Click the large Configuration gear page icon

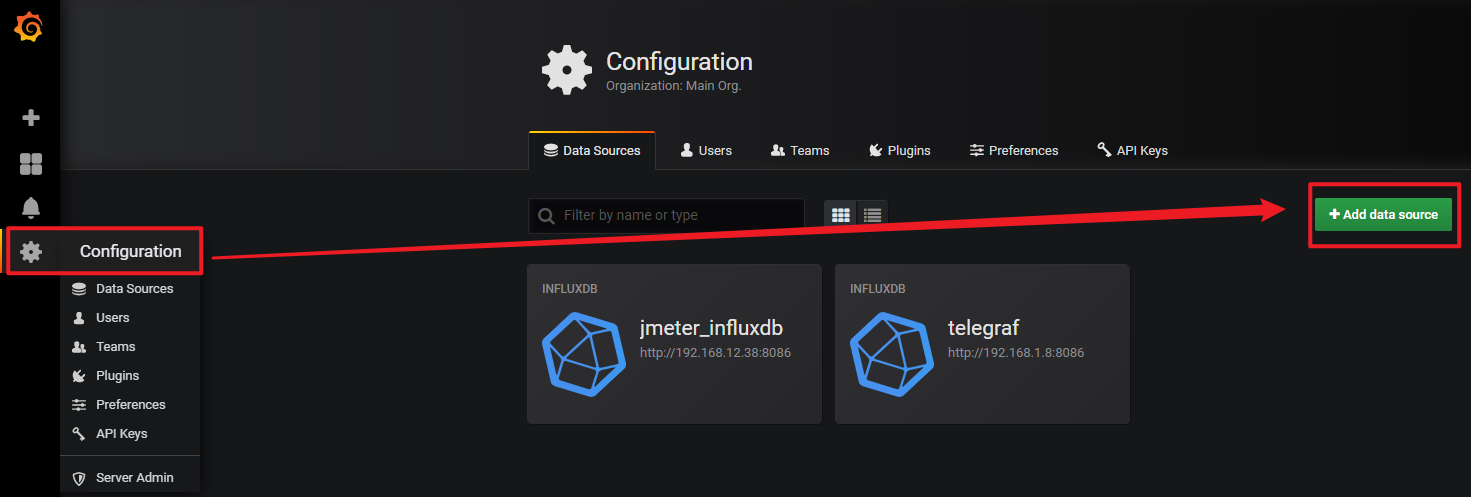tap(567, 70)
